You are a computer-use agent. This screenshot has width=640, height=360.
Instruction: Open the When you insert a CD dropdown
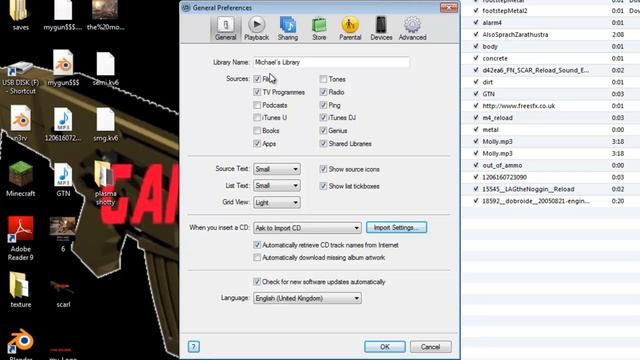pyautogui.click(x=307, y=228)
